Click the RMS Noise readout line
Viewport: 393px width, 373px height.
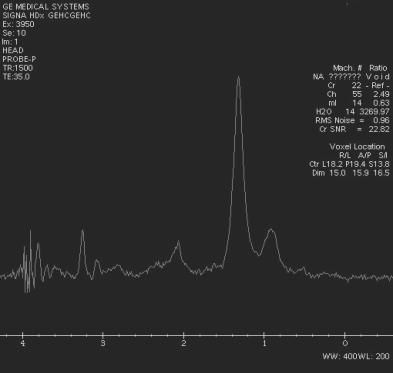pos(352,120)
